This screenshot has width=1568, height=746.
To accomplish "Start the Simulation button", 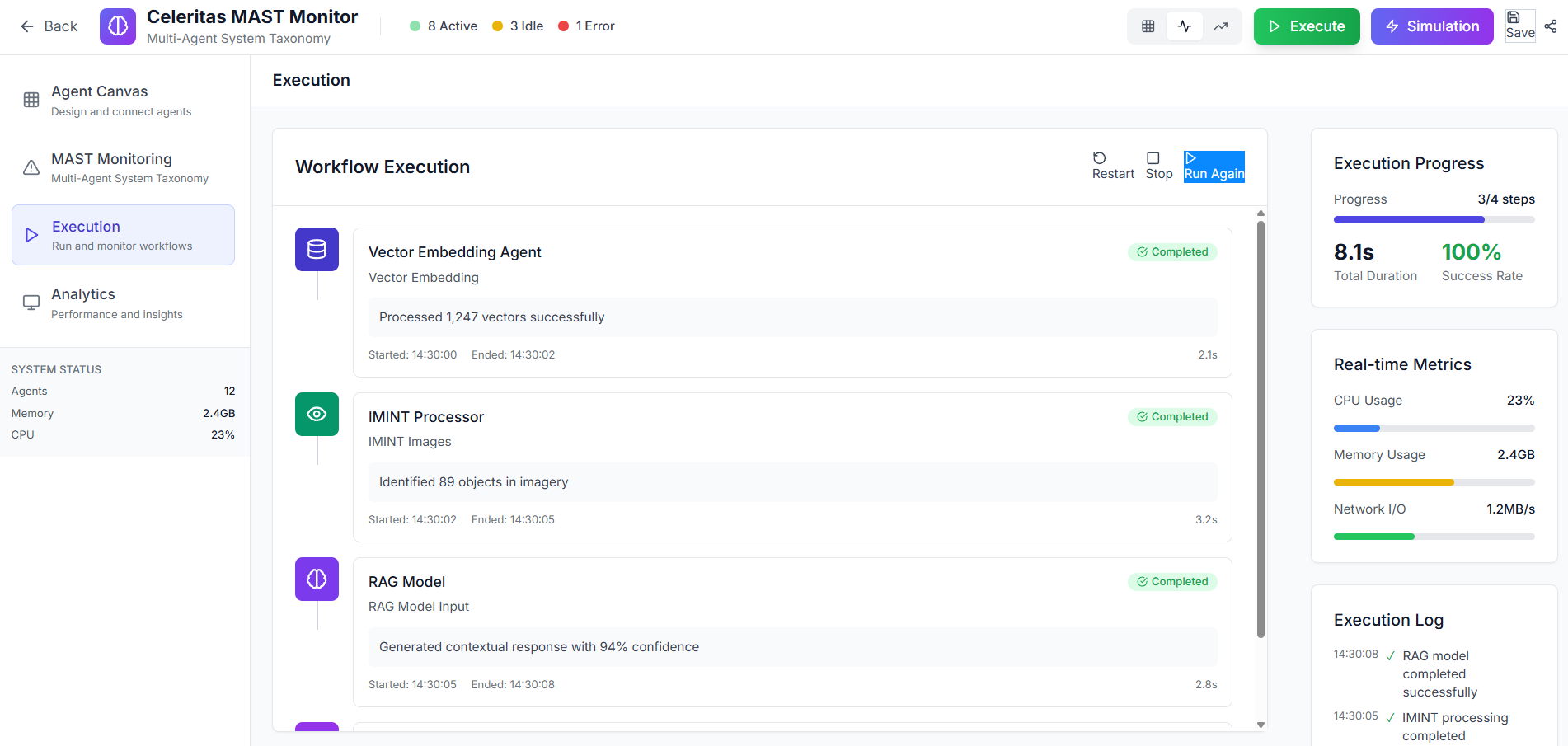I will coord(1432,26).
